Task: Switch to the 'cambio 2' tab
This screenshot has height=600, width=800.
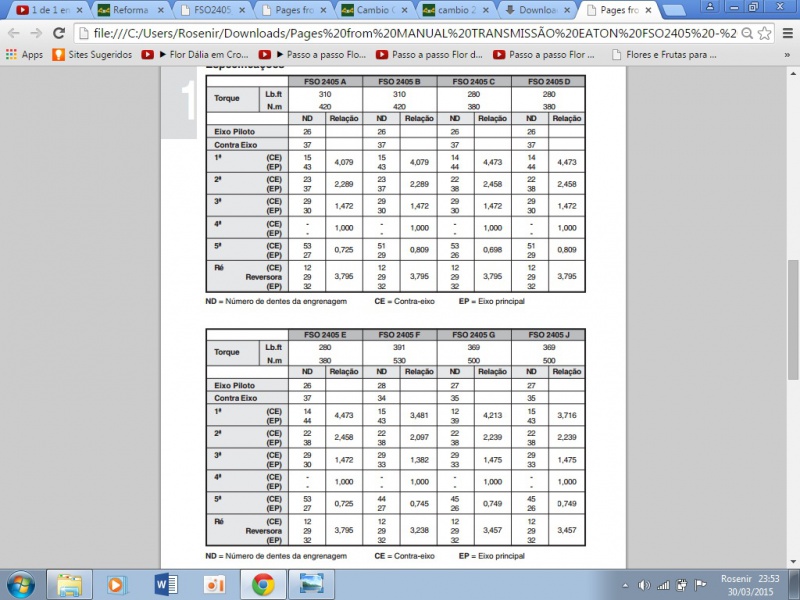Action: [456, 10]
